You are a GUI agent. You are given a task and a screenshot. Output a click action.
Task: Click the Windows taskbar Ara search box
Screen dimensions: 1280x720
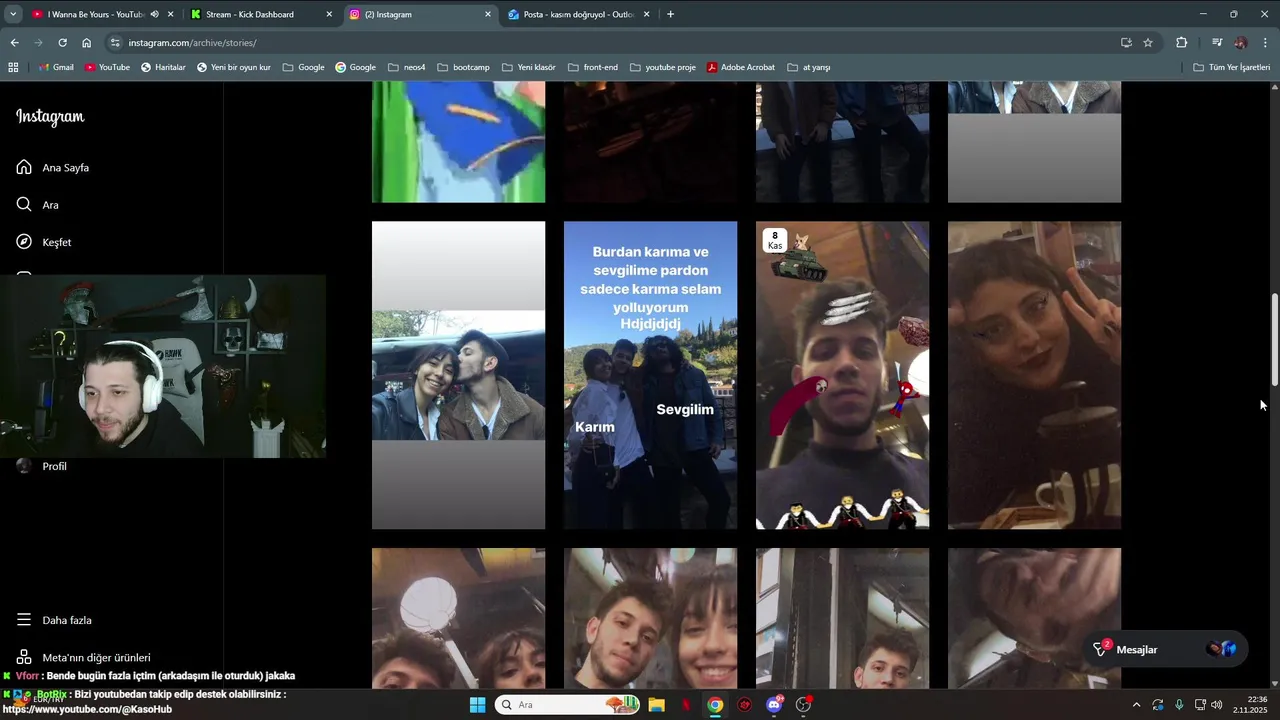click(567, 705)
